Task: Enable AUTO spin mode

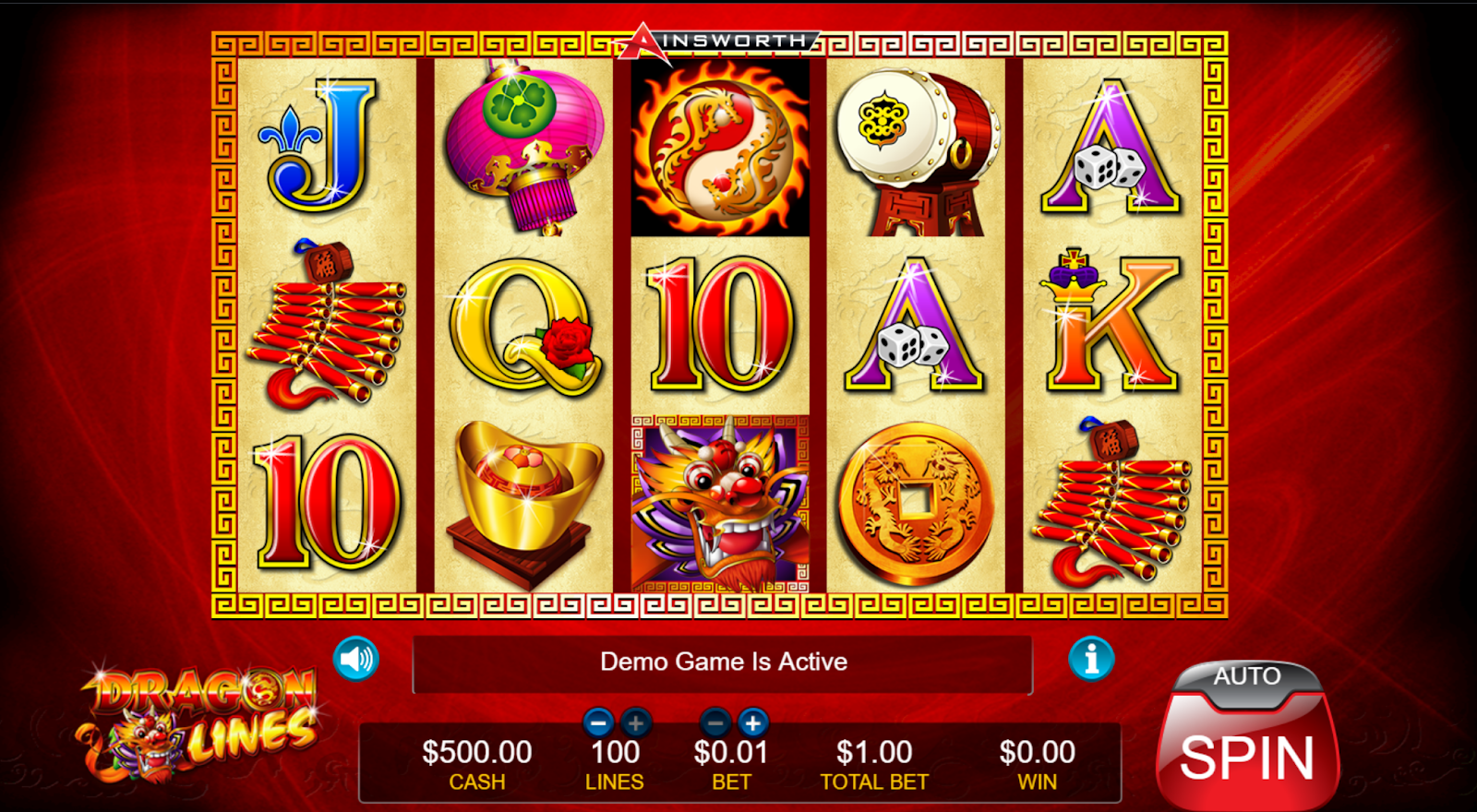Action: (x=1247, y=678)
